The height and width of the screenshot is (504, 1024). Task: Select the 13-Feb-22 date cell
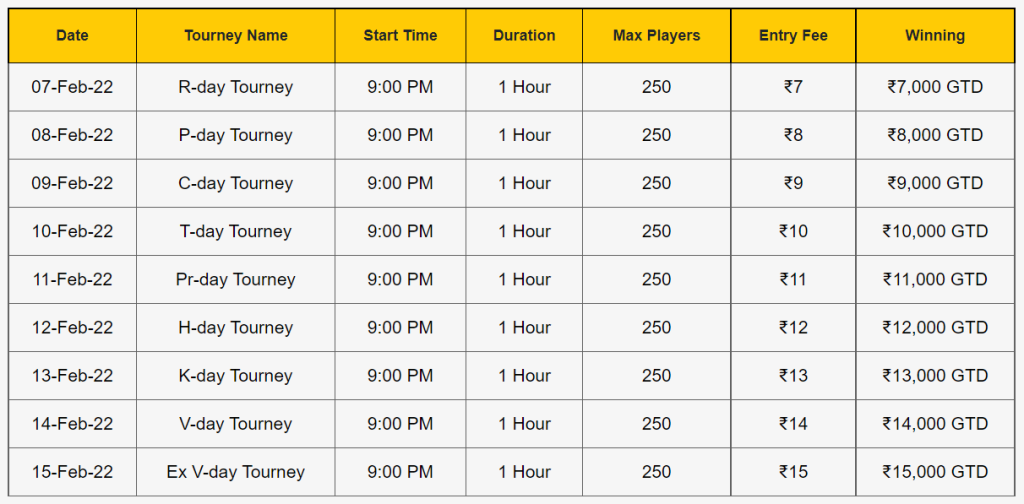pyautogui.click(x=72, y=376)
